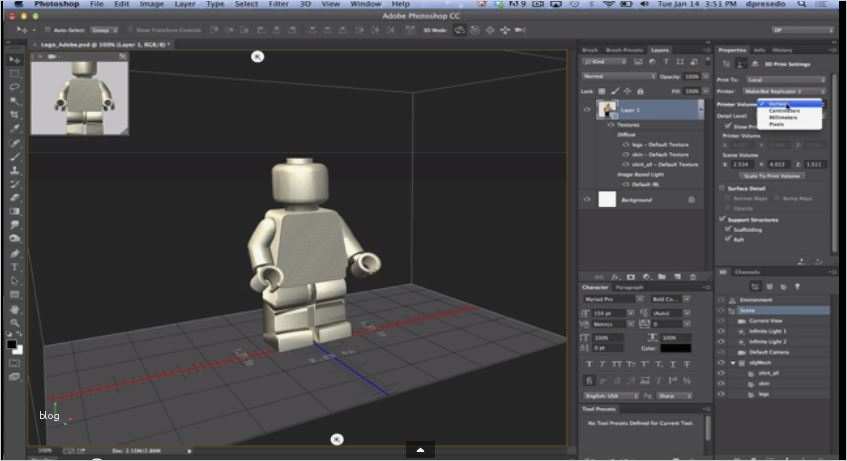Viewport: 847px width, 461px height.
Task: Toggle the Scaffolding checkbox
Action: pos(728,228)
